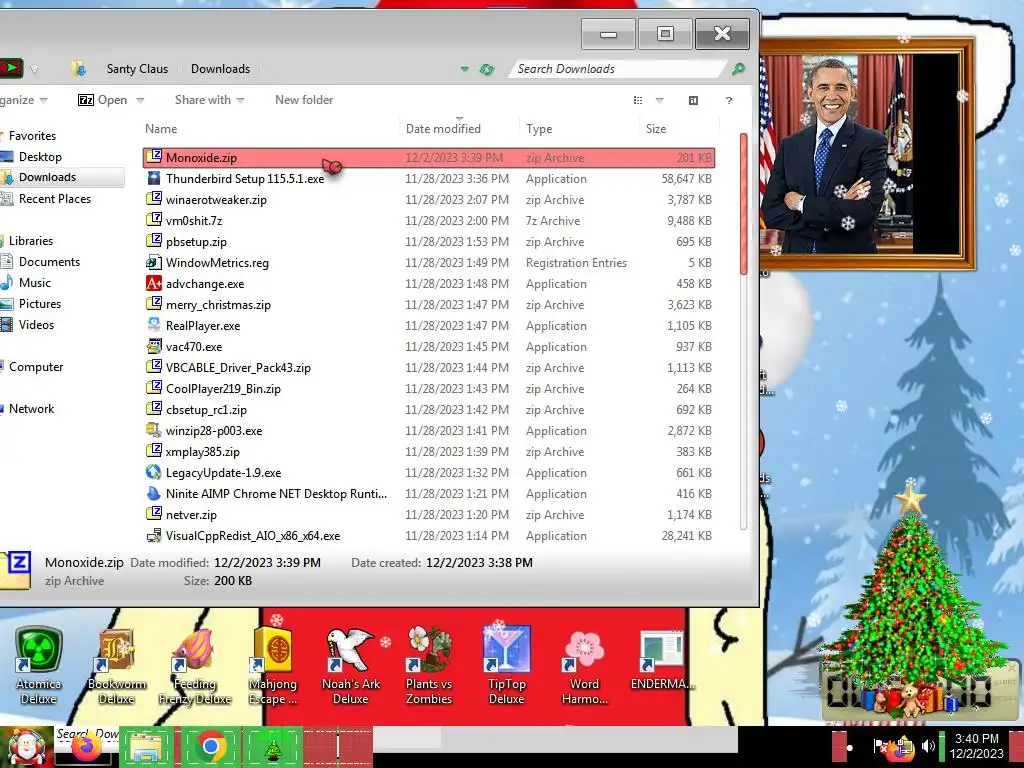Open Explorer help question mark icon
The height and width of the screenshot is (768, 1024).
(x=729, y=100)
